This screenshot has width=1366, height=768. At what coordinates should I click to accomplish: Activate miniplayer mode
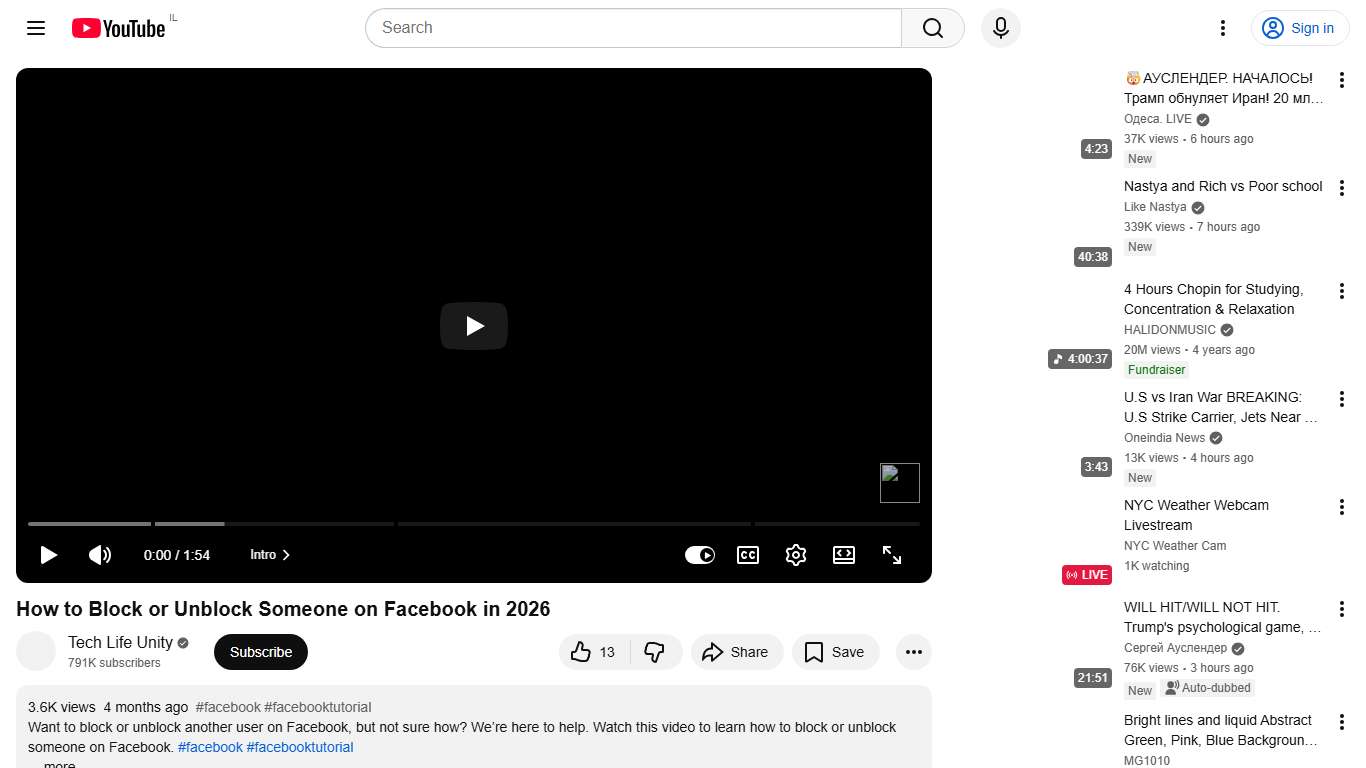point(843,555)
